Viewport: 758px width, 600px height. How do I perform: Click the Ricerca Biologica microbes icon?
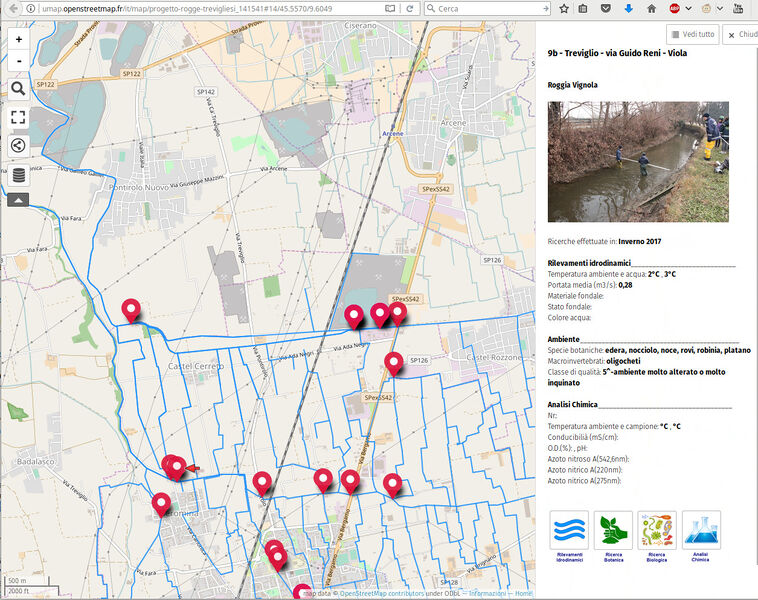click(657, 530)
